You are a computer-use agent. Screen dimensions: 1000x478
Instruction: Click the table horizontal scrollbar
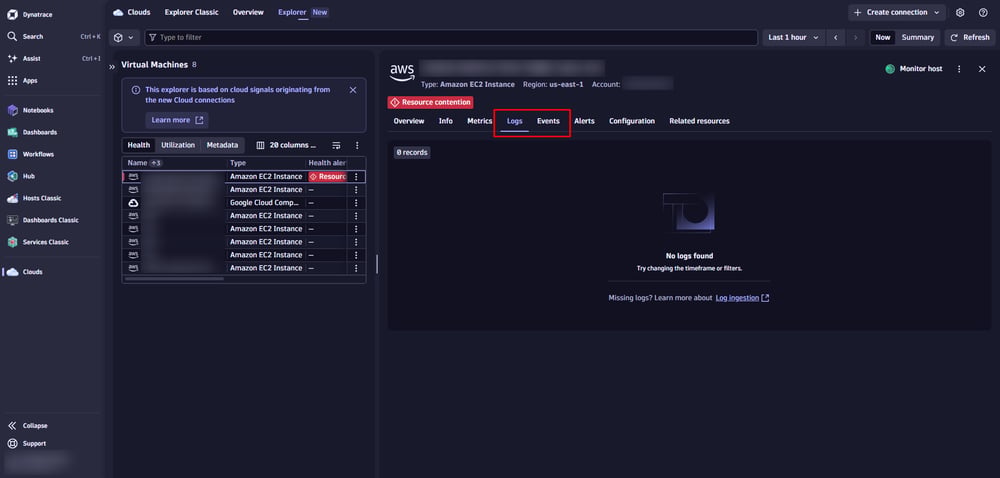tap(173, 279)
